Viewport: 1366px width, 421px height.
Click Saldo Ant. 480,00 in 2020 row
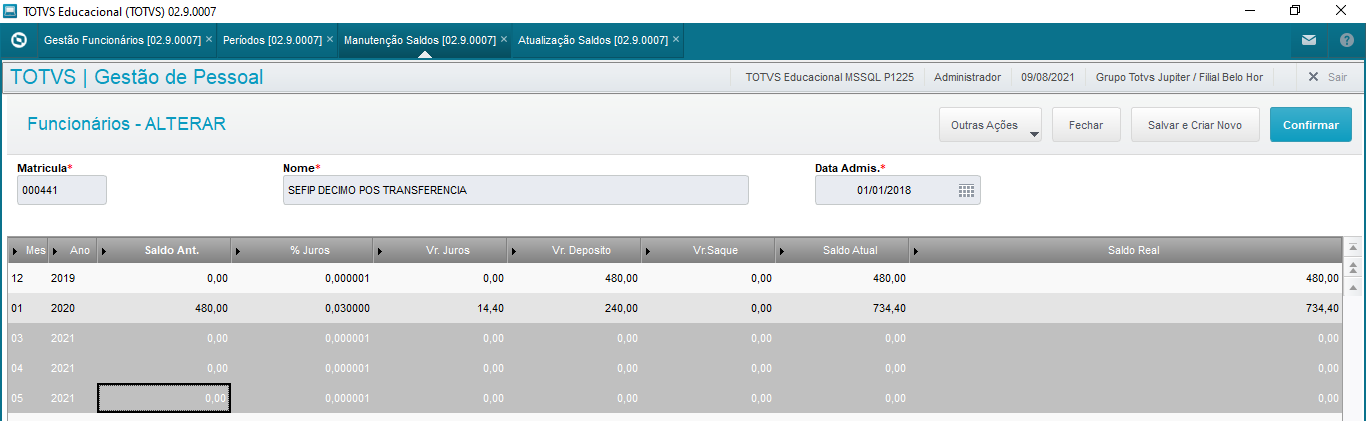point(164,308)
